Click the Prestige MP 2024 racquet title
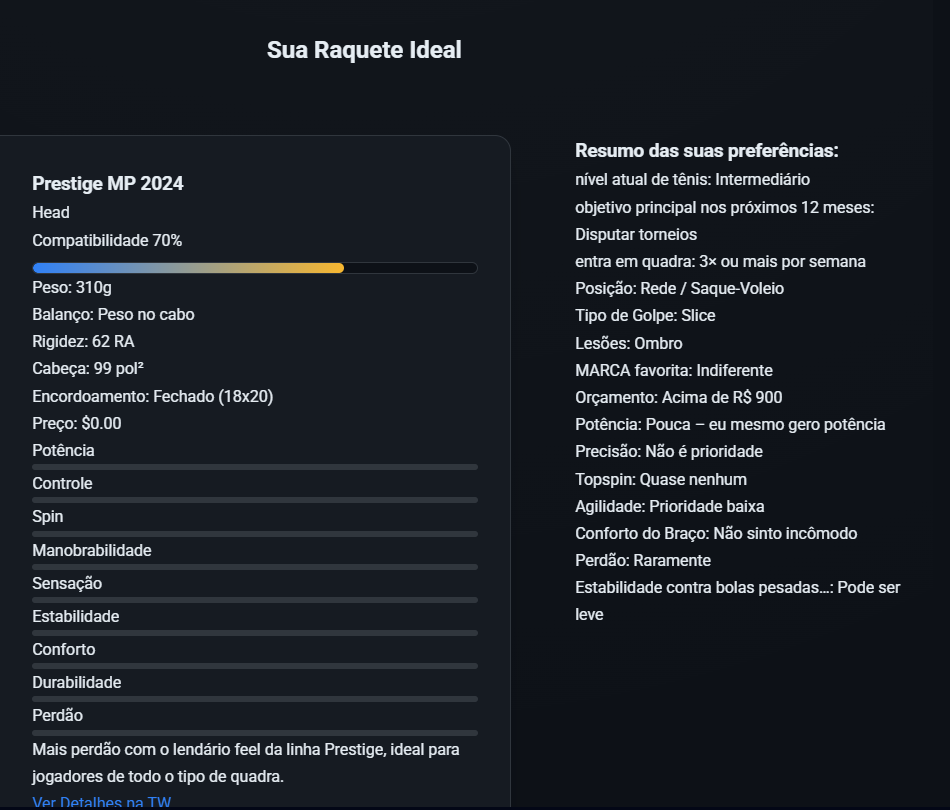The height and width of the screenshot is (810, 950). [107, 184]
